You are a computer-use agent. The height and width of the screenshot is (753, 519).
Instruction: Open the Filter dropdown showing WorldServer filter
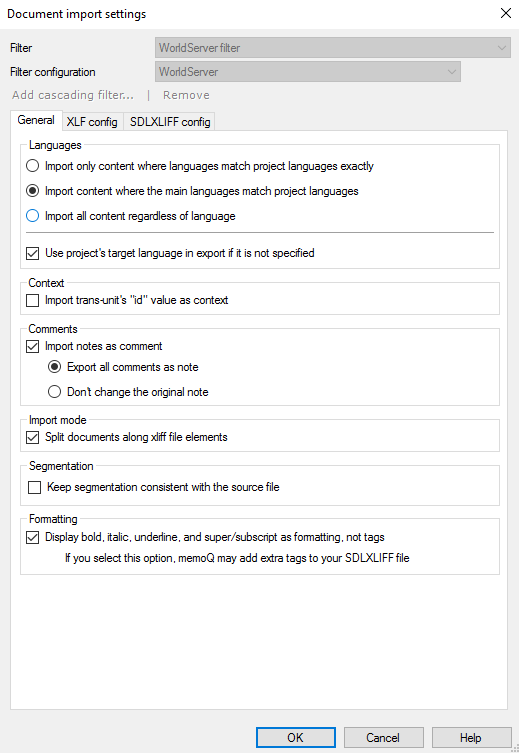(x=333, y=48)
